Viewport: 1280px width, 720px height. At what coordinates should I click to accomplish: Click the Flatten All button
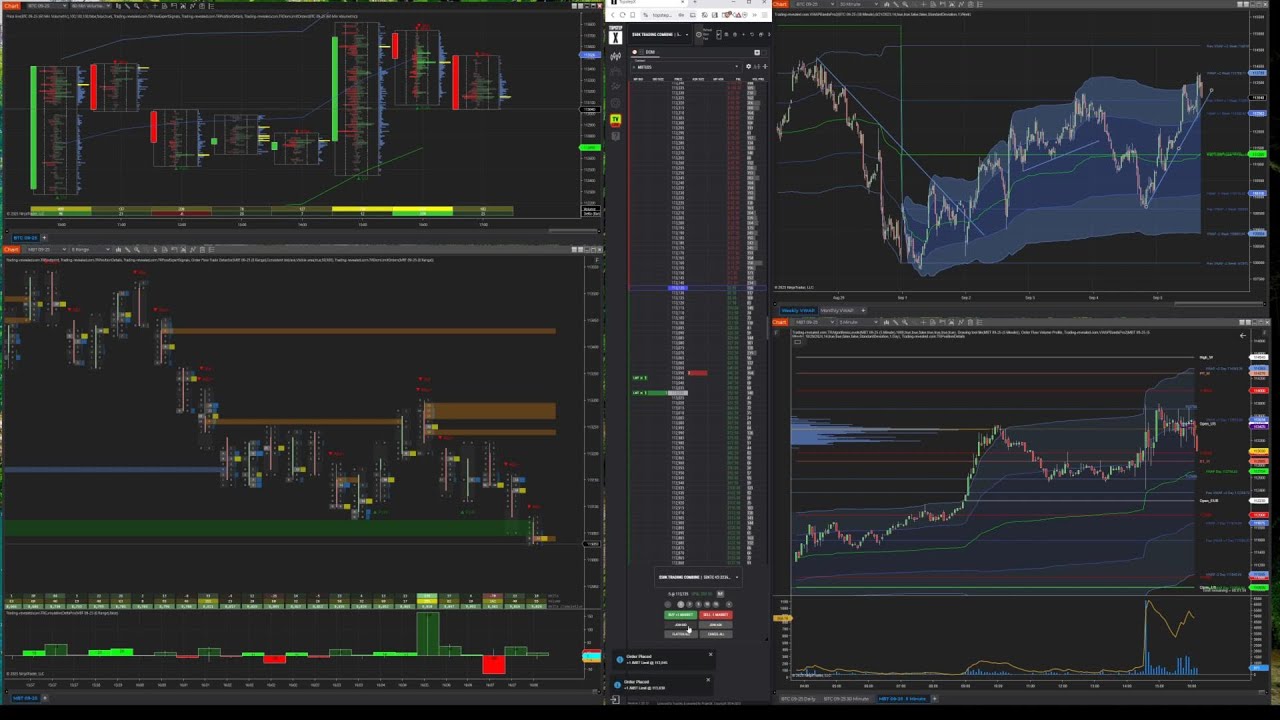coord(681,634)
